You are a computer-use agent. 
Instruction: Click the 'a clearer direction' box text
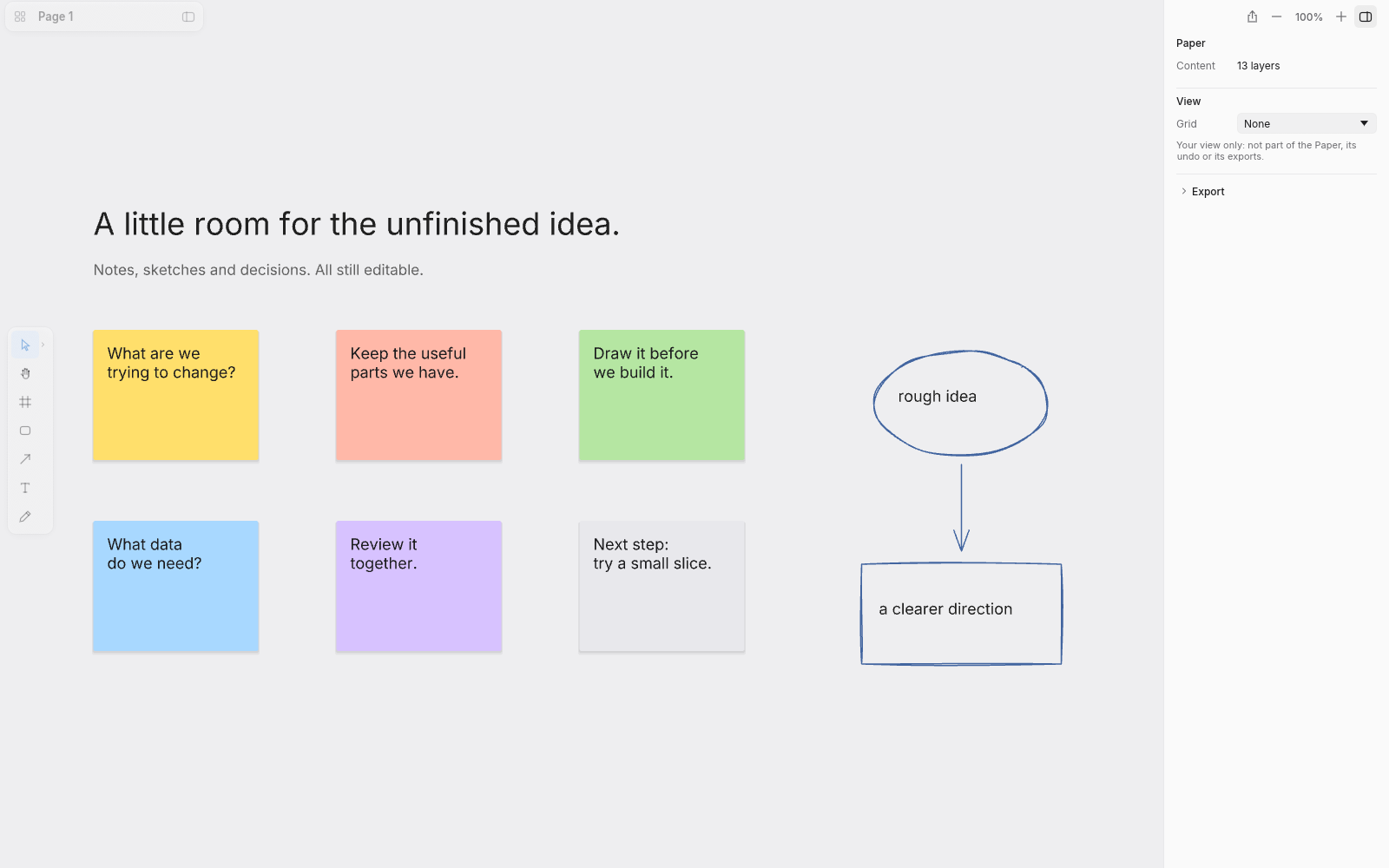[945, 609]
